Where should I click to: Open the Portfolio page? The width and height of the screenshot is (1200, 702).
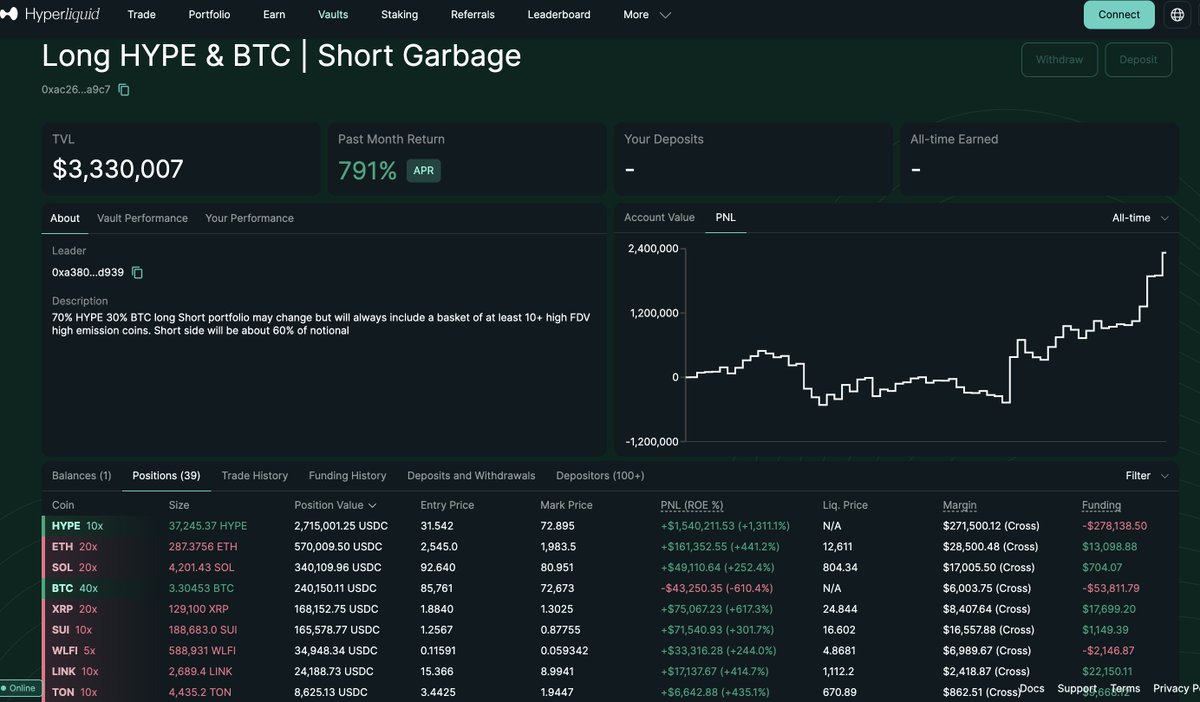pos(209,15)
